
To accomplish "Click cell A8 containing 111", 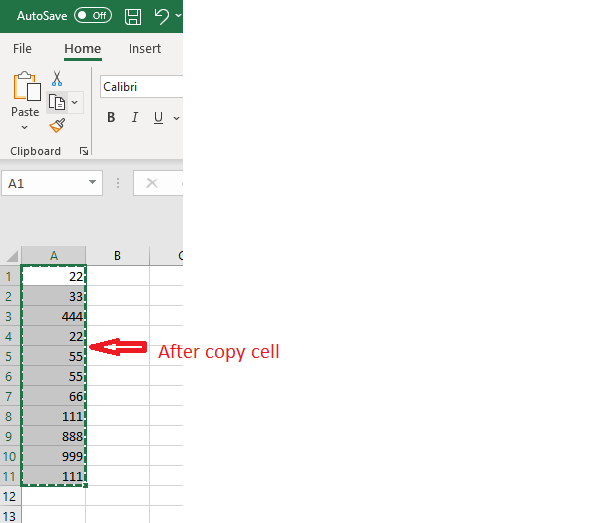I will (54, 416).
